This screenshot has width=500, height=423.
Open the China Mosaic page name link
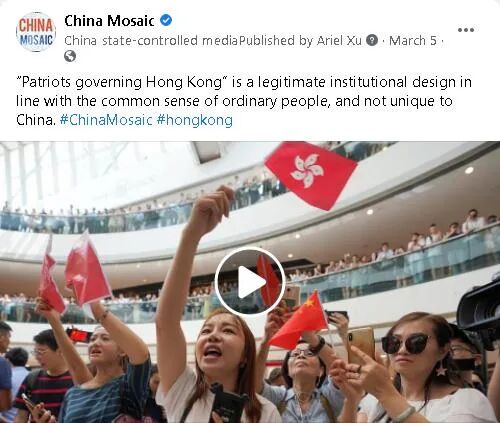pyautogui.click(x=109, y=21)
